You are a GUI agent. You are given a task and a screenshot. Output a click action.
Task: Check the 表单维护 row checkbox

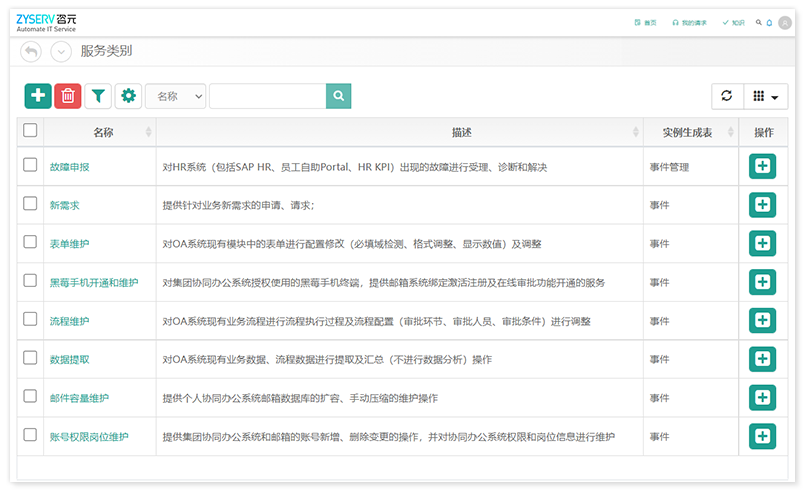pos(30,242)
